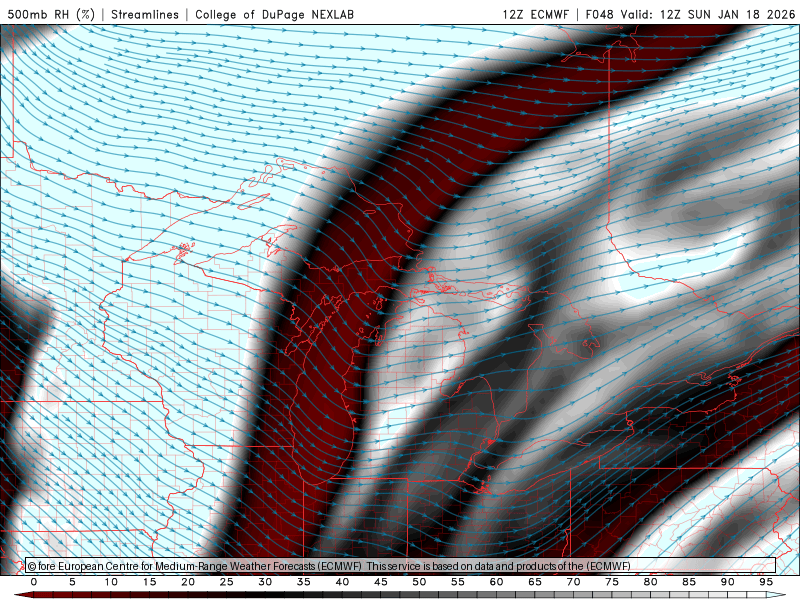Click the "70" colorbar scale label
The height and width of the screenshot is (600, 800).
573,582
